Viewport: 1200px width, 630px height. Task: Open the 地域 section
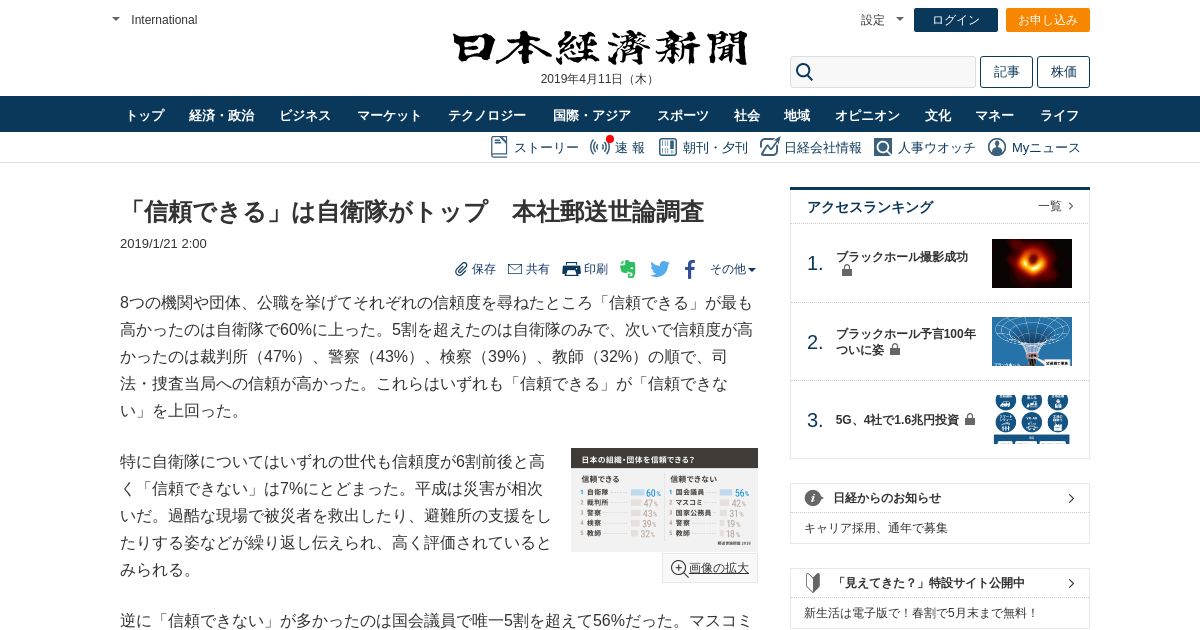[x=797, y=115]
